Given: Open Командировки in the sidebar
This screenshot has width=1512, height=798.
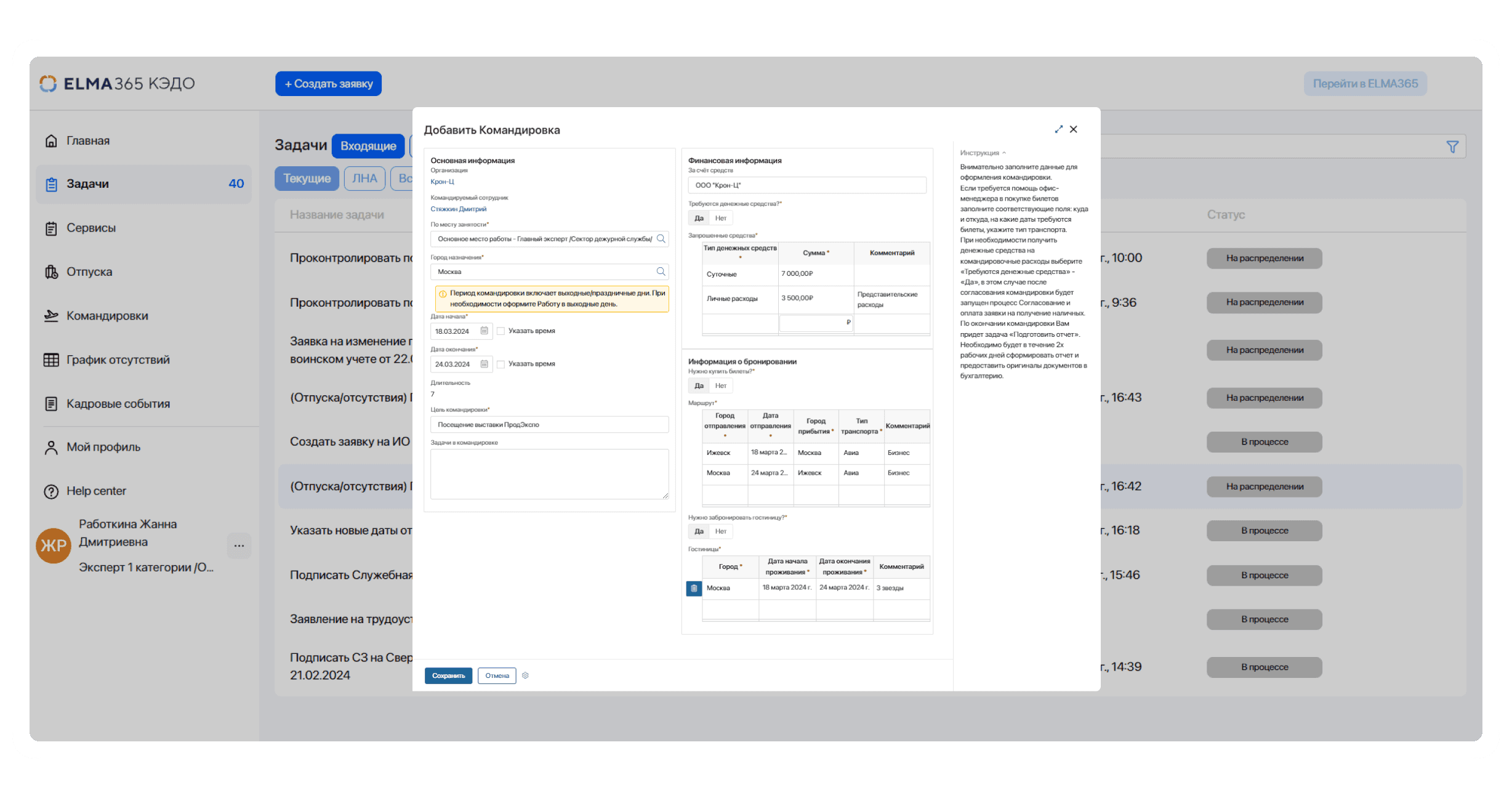Looking at the screenshot, I should [107, 316].
